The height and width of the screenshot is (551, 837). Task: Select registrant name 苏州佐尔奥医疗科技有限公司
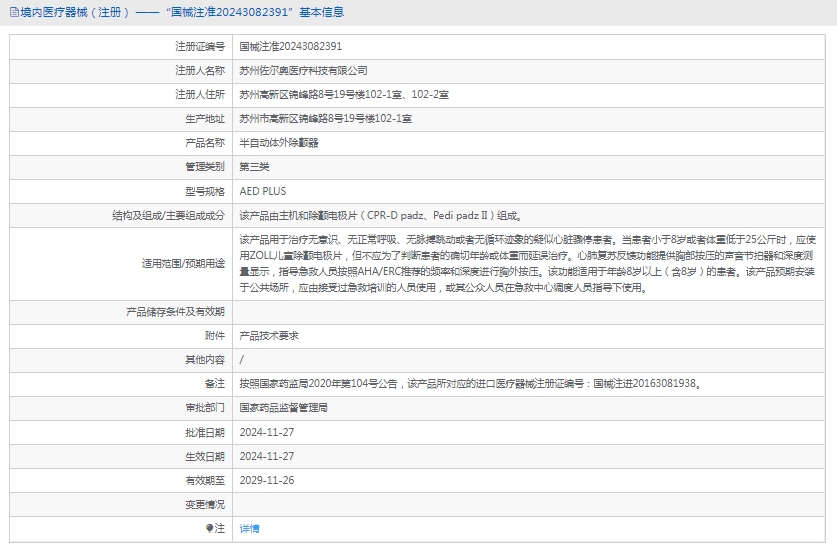[303, 71]
